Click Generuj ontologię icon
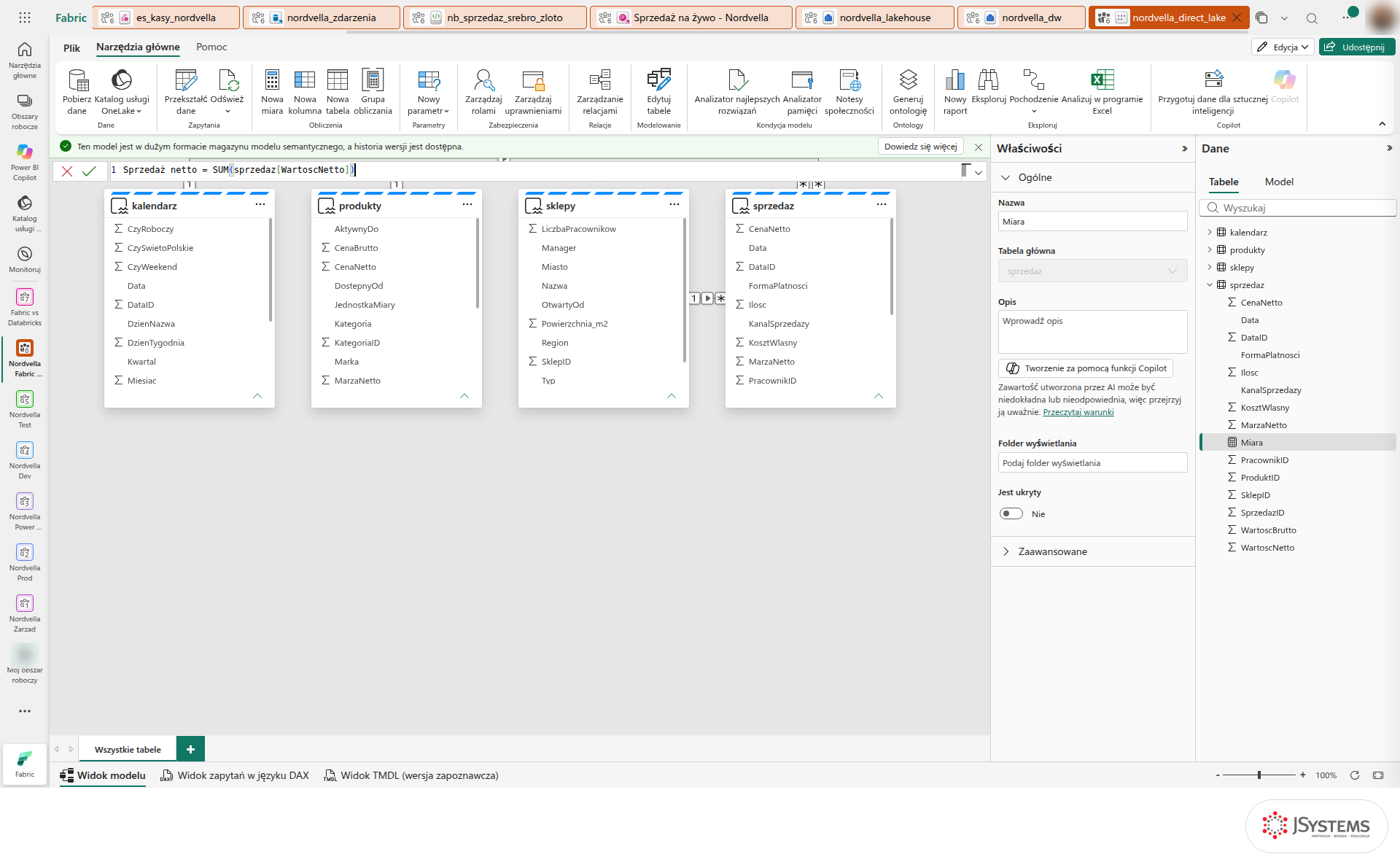1400x865 pixels. point(908,92)
